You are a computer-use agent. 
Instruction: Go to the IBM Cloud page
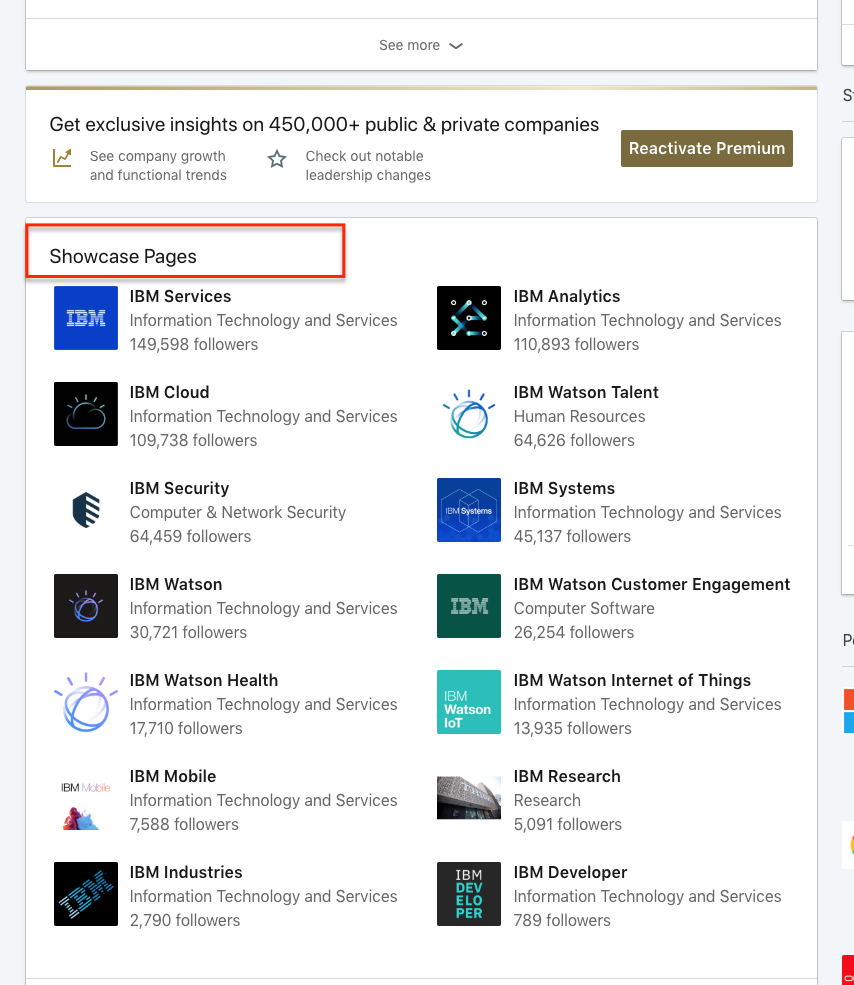pos(170,393)
